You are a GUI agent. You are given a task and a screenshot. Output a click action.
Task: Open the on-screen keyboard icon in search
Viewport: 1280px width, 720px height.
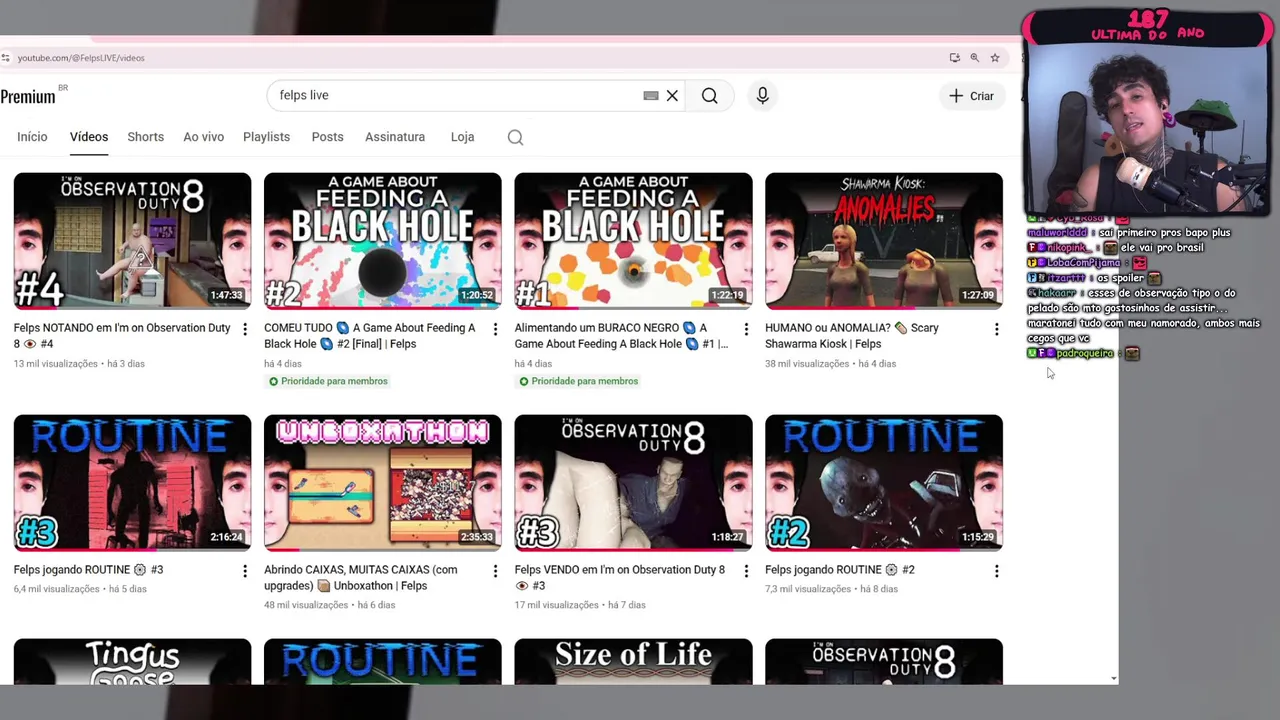(x=651, y=96)
